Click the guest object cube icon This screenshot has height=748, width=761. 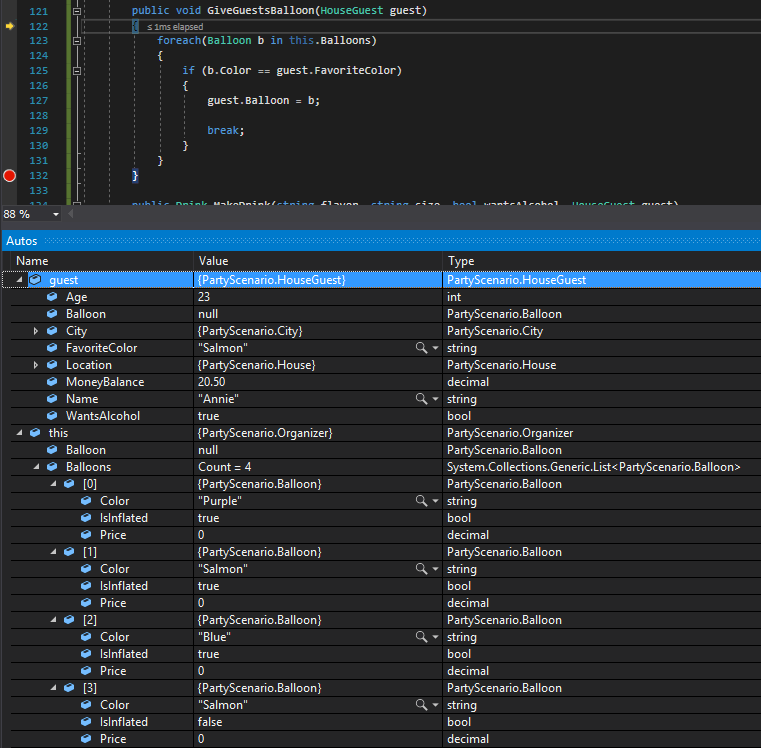(35, 280)
